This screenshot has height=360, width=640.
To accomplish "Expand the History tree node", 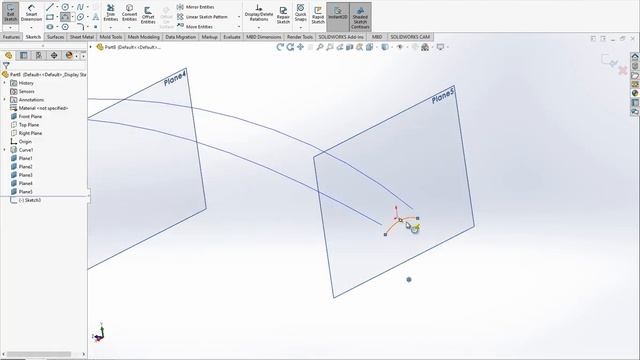I will click(x=5, y=83).
